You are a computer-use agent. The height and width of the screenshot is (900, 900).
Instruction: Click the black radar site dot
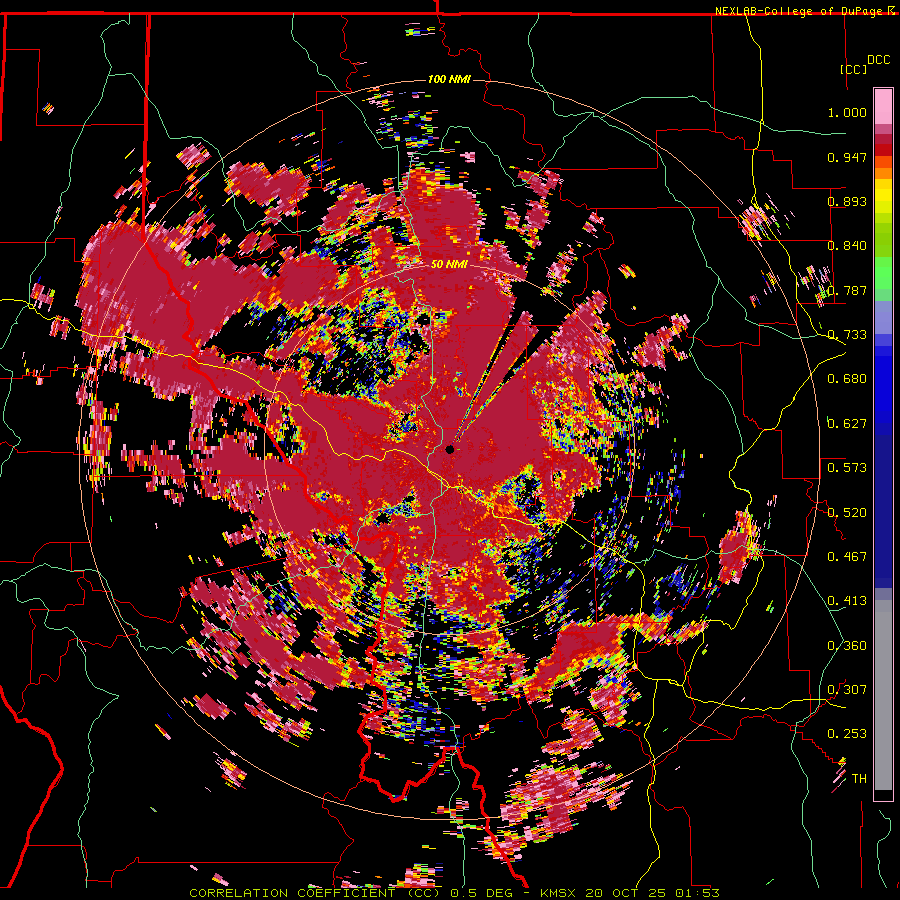click(x=449, y=449)
